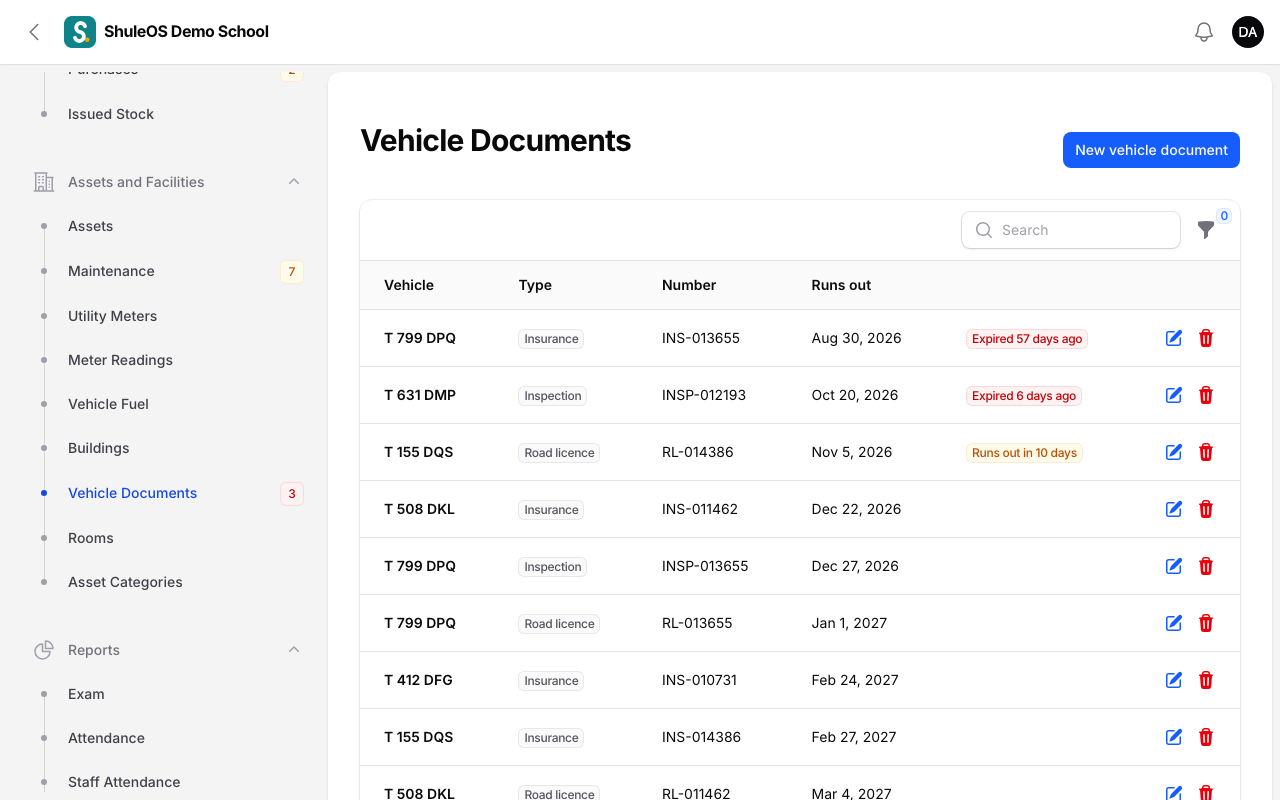
Task: Open the table filter funnel icon
Action: click(1206, 230)
